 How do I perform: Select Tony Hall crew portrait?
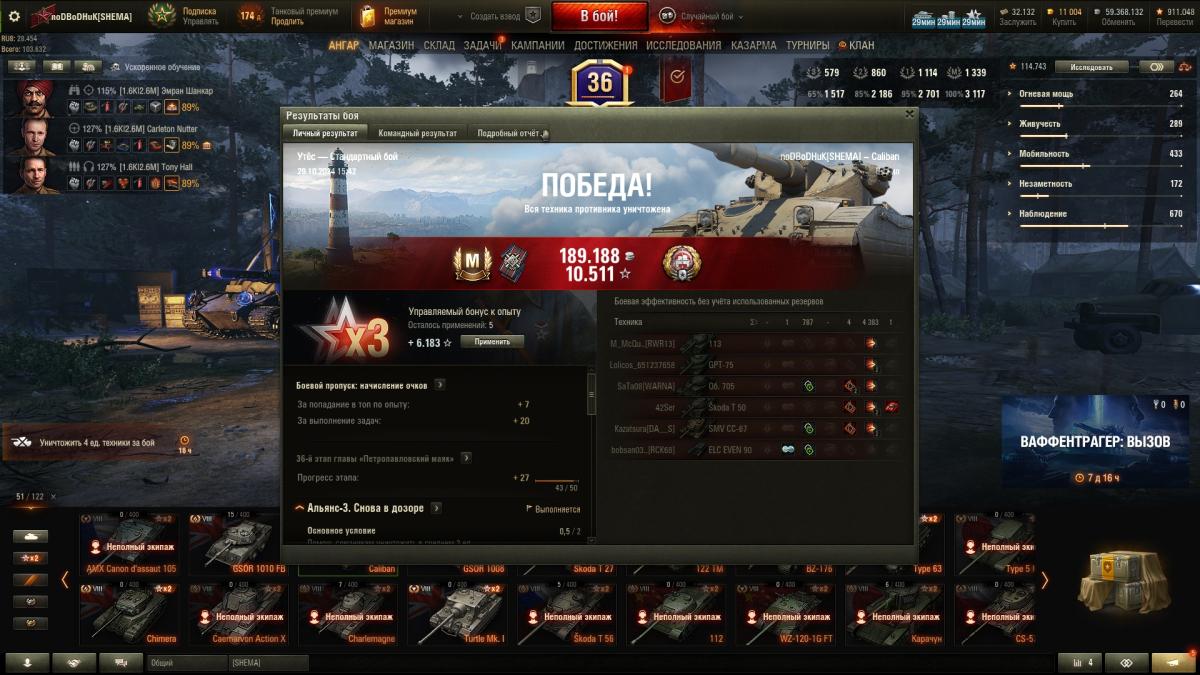click(37, 175)
